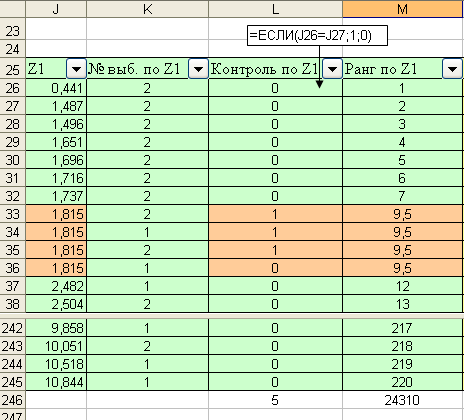464x420 pixels.
Task: Select row header 38
Action: click(x=12, y=304)
